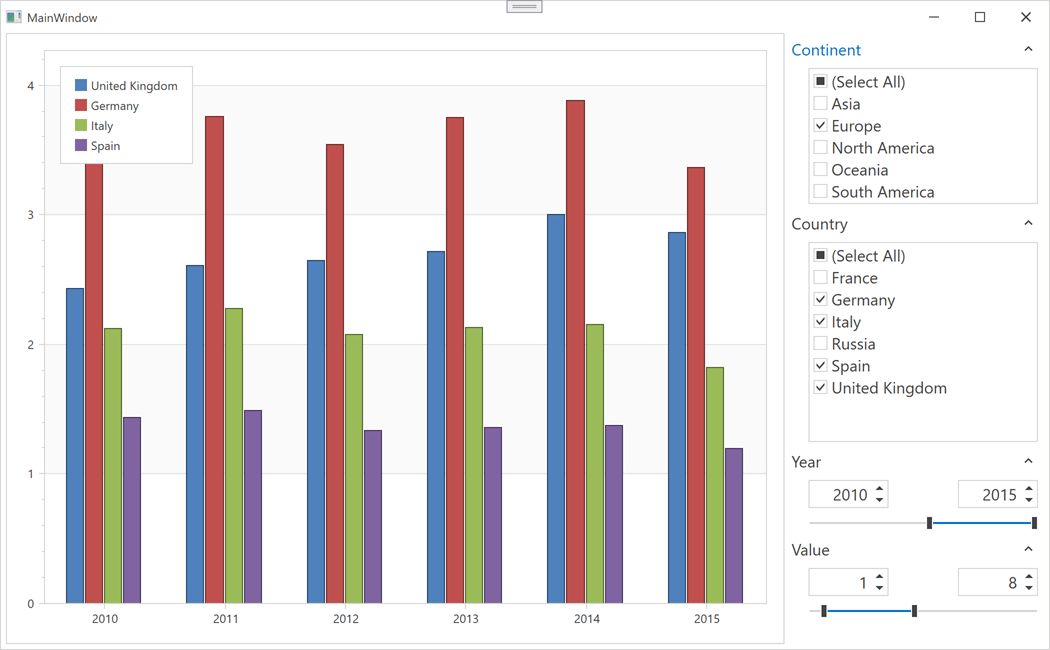
Task: Click the purple Spain legend marker
Action: (x=81, y=145)
